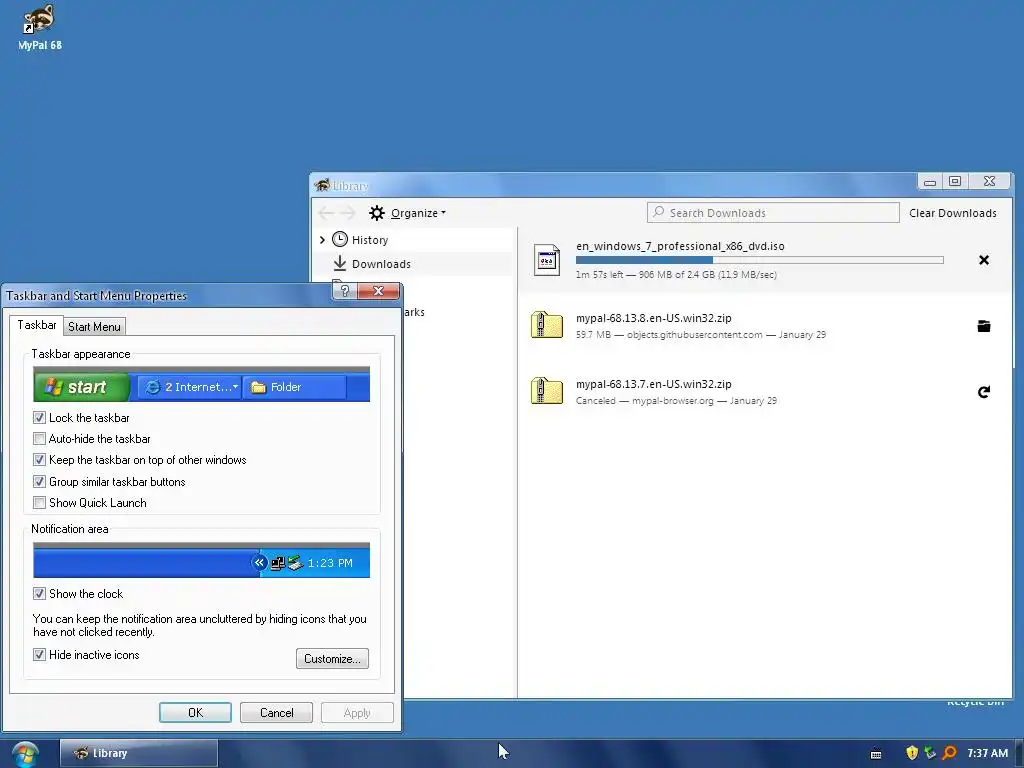Enable Auto-hide the taskbar
Viewport: 1024px width, 768px height.
[x=39, y=438]
